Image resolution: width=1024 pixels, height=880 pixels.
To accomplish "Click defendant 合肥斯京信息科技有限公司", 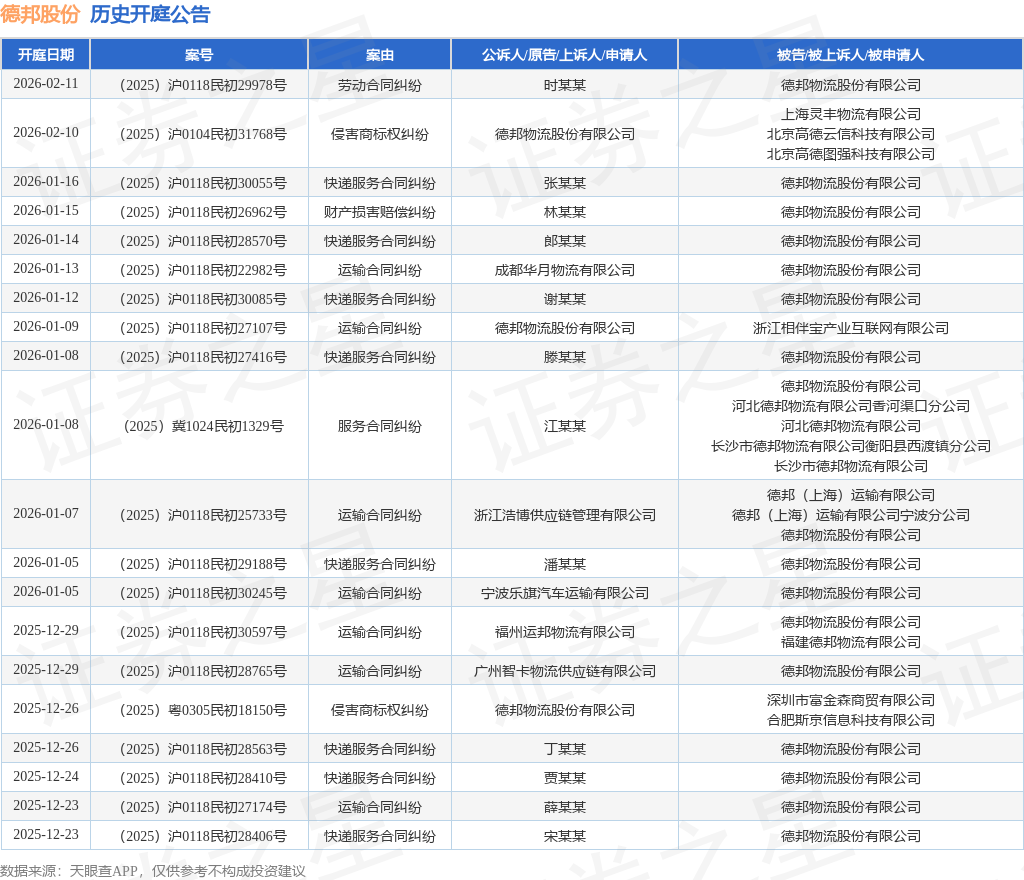I will click(850, 720).
